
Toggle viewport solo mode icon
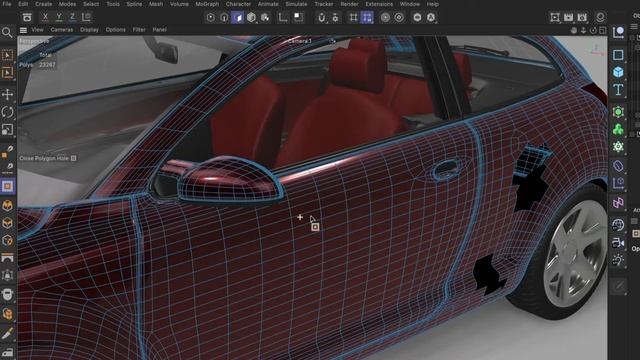pyautogui.click(x=298, y=18)
